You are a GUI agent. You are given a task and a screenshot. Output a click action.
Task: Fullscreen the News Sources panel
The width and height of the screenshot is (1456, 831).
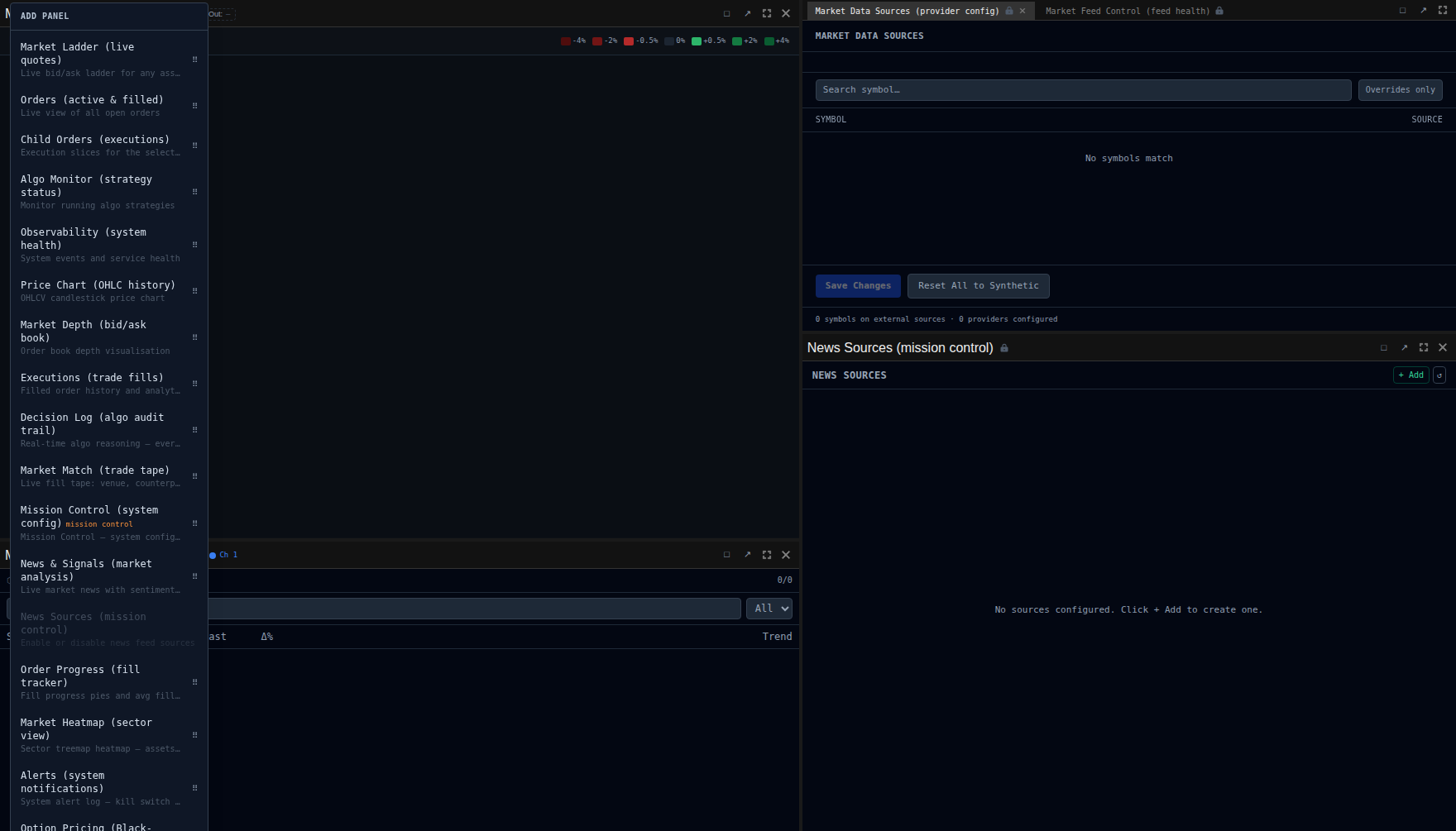pyautogui.click(x=1424, y=348)
